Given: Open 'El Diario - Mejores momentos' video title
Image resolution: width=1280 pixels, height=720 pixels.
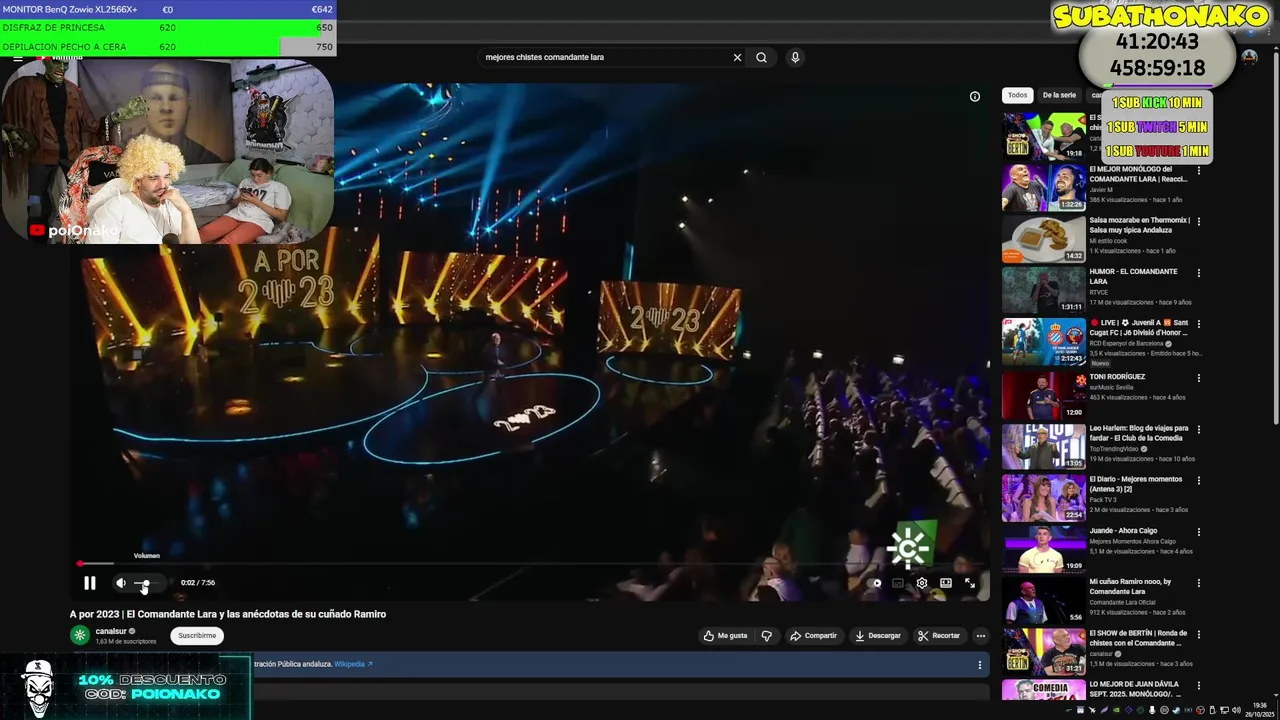Looking at the screenshot, I should tap(1135, 484).
